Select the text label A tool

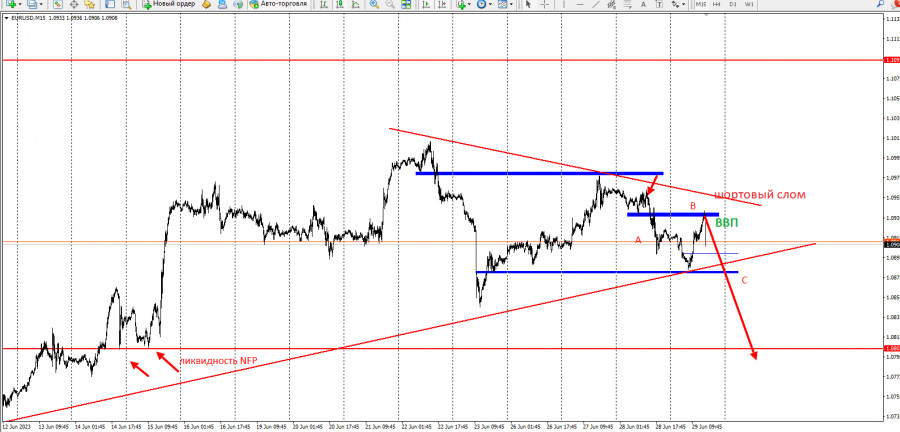coord(643,4)
